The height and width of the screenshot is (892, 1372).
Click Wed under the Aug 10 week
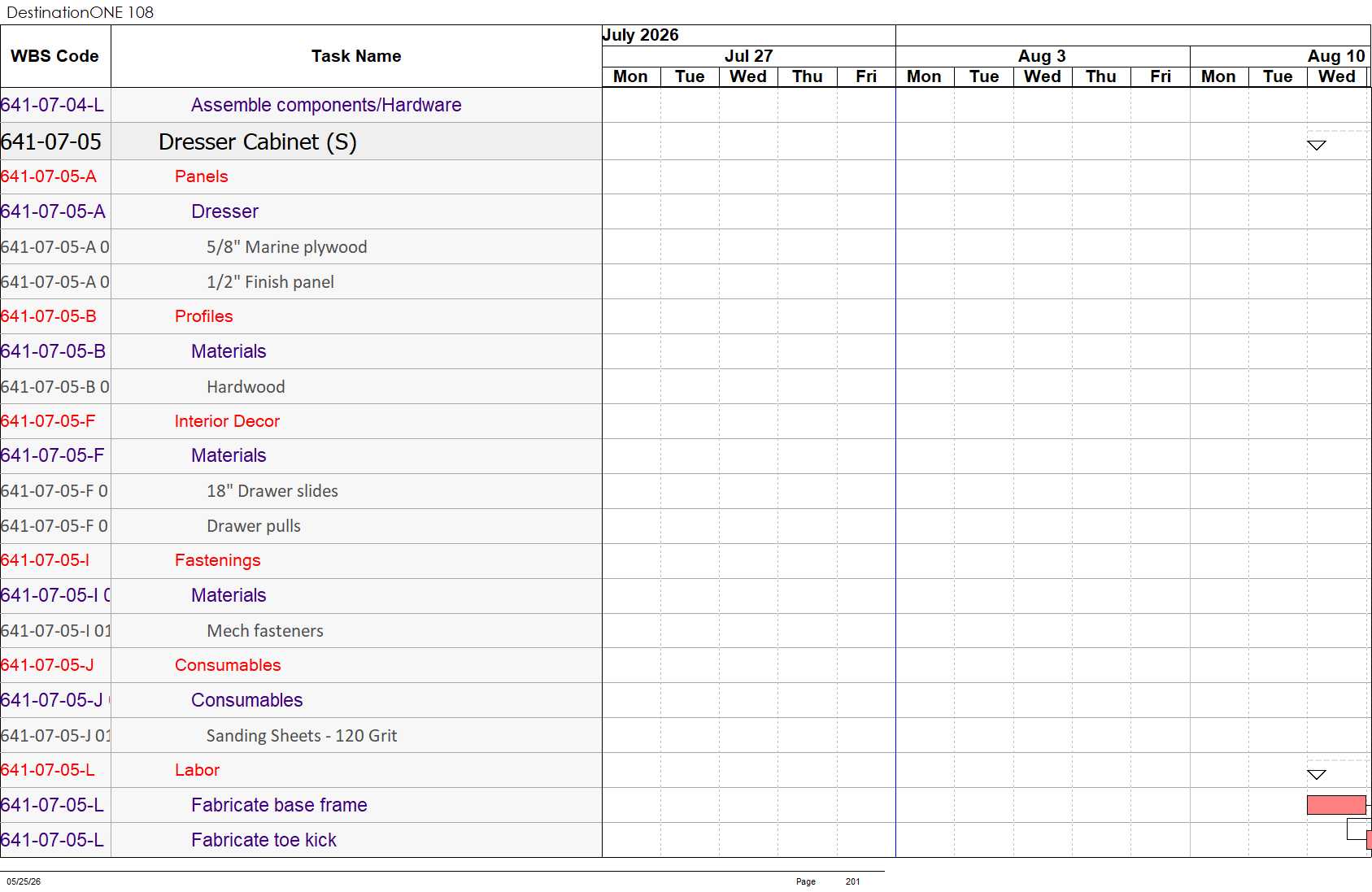coord(1337,76)
